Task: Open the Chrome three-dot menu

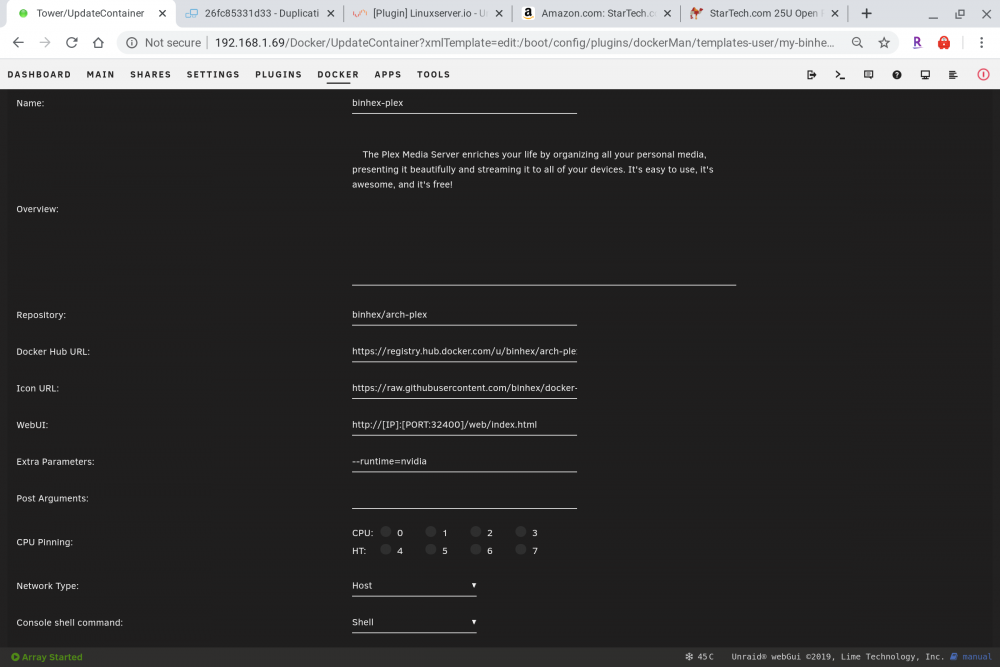Action: 982,43
